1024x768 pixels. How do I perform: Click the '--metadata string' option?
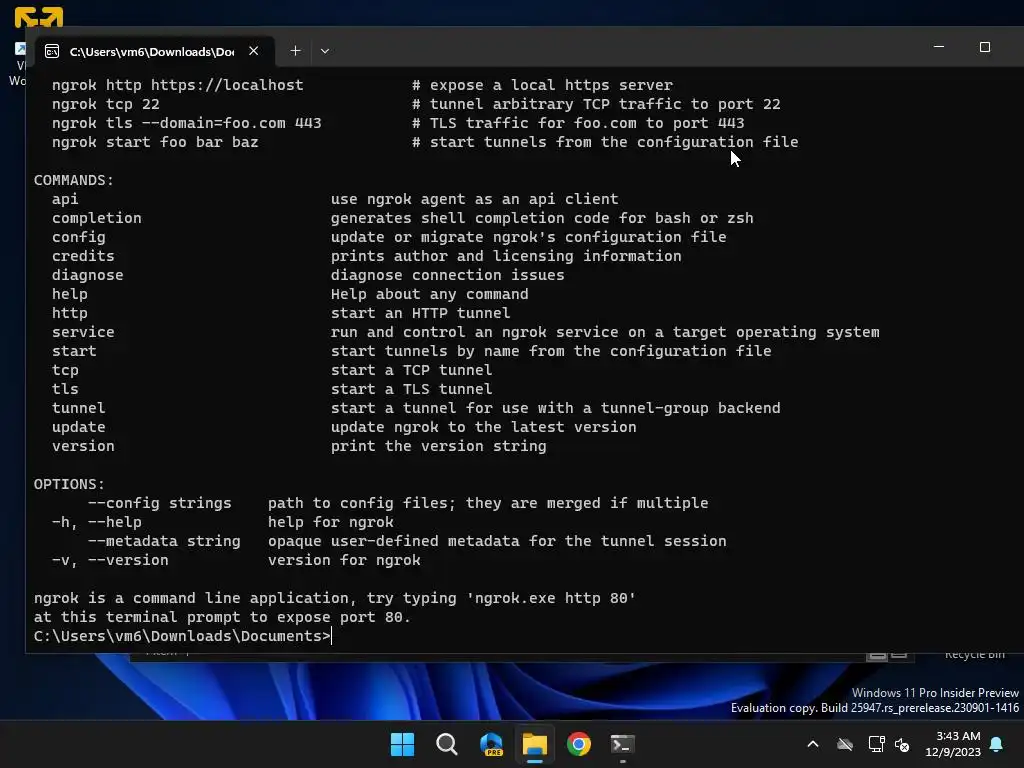(164, 541)
